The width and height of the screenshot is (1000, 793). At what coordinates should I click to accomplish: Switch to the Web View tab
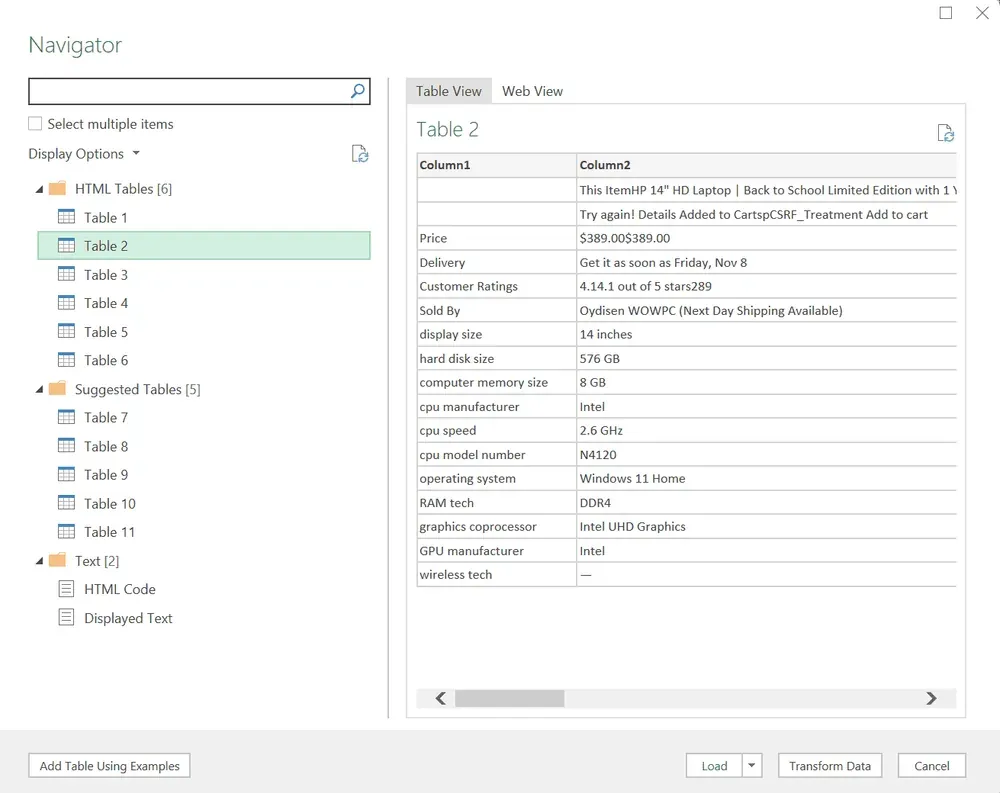tap(533, 91)
